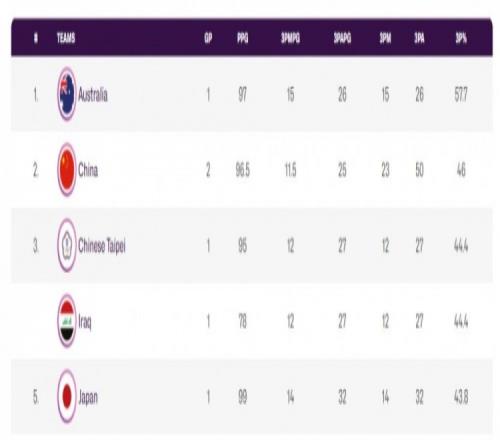Open the Australia team link

[93, 95]
